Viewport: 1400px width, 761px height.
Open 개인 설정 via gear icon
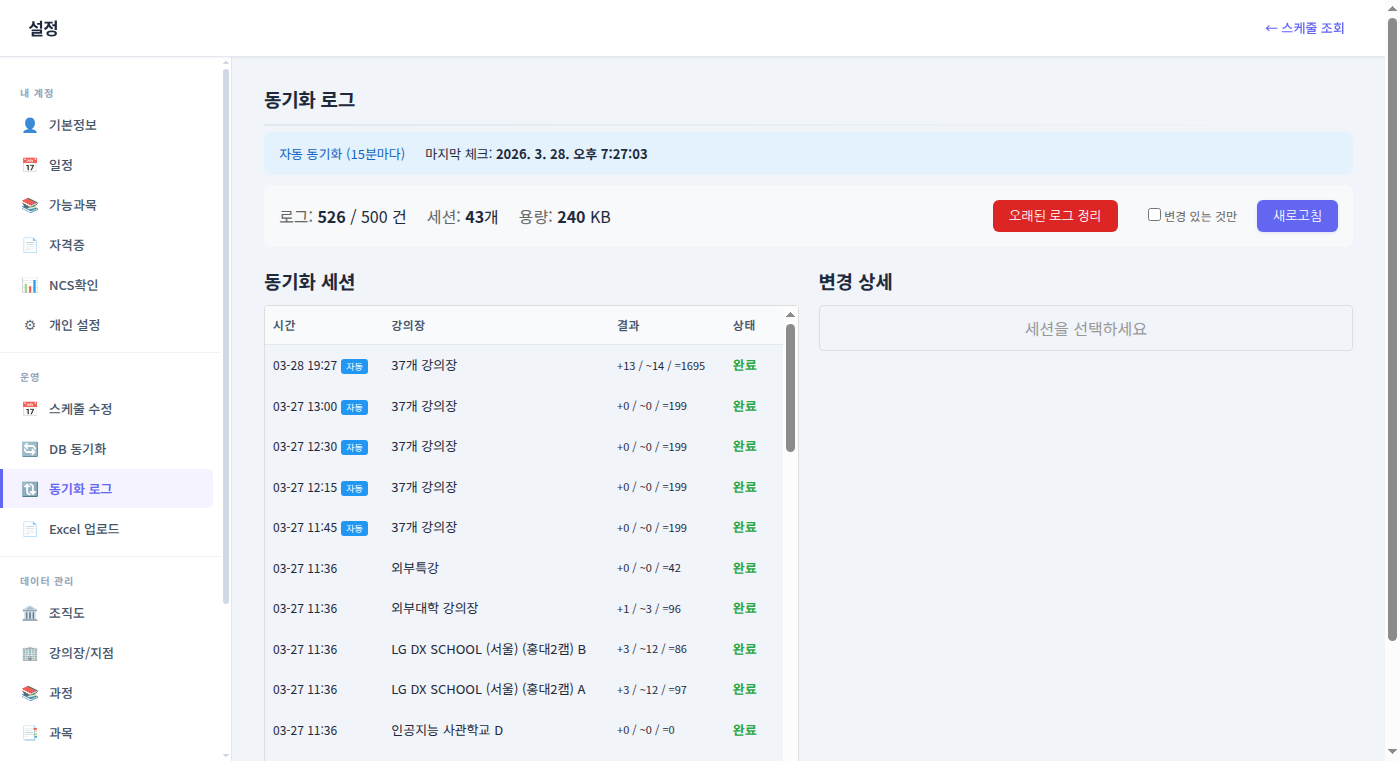(x=30, y=324)
